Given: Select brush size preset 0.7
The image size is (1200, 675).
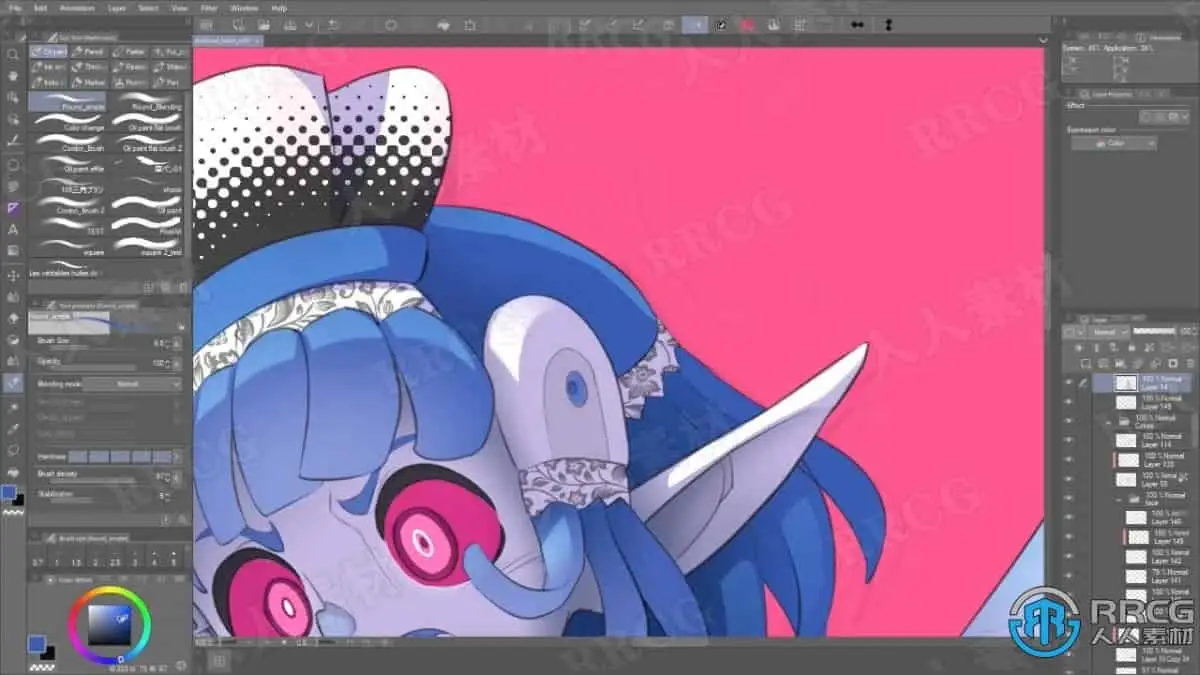Looking at the screenshot, I should pos(37,558).
